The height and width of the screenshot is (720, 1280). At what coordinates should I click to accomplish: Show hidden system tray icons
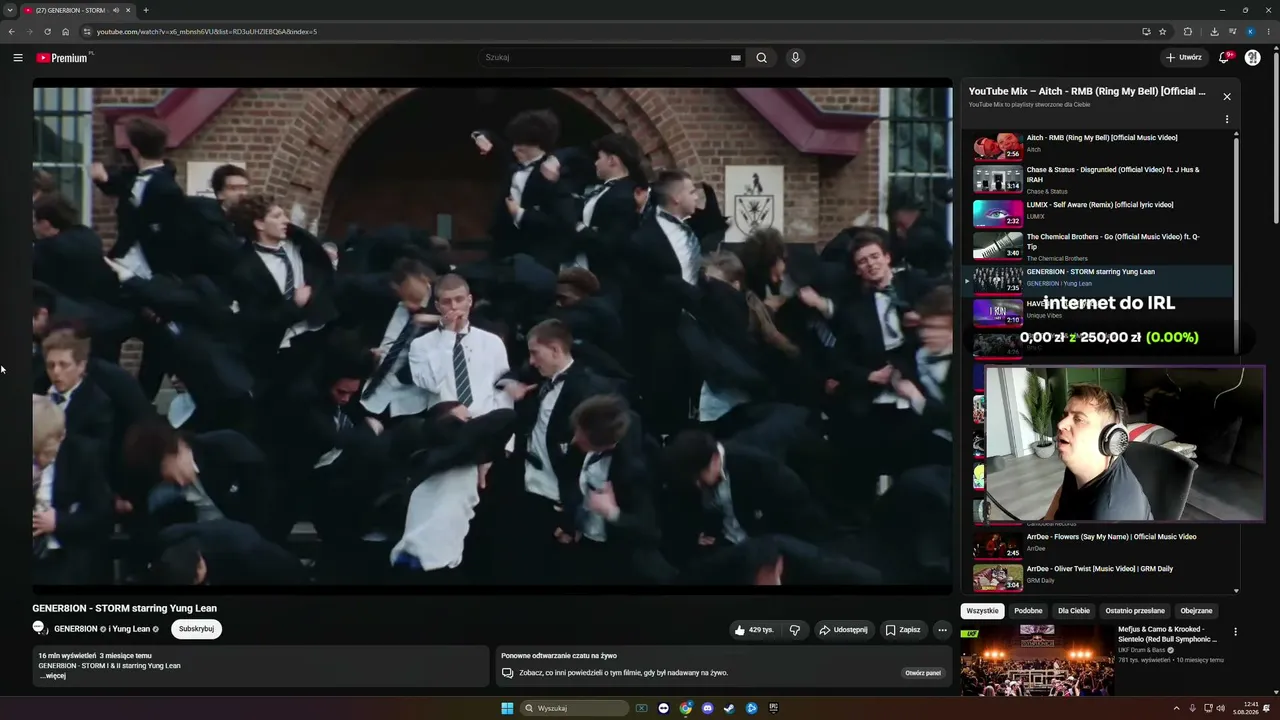point(1176,709)
